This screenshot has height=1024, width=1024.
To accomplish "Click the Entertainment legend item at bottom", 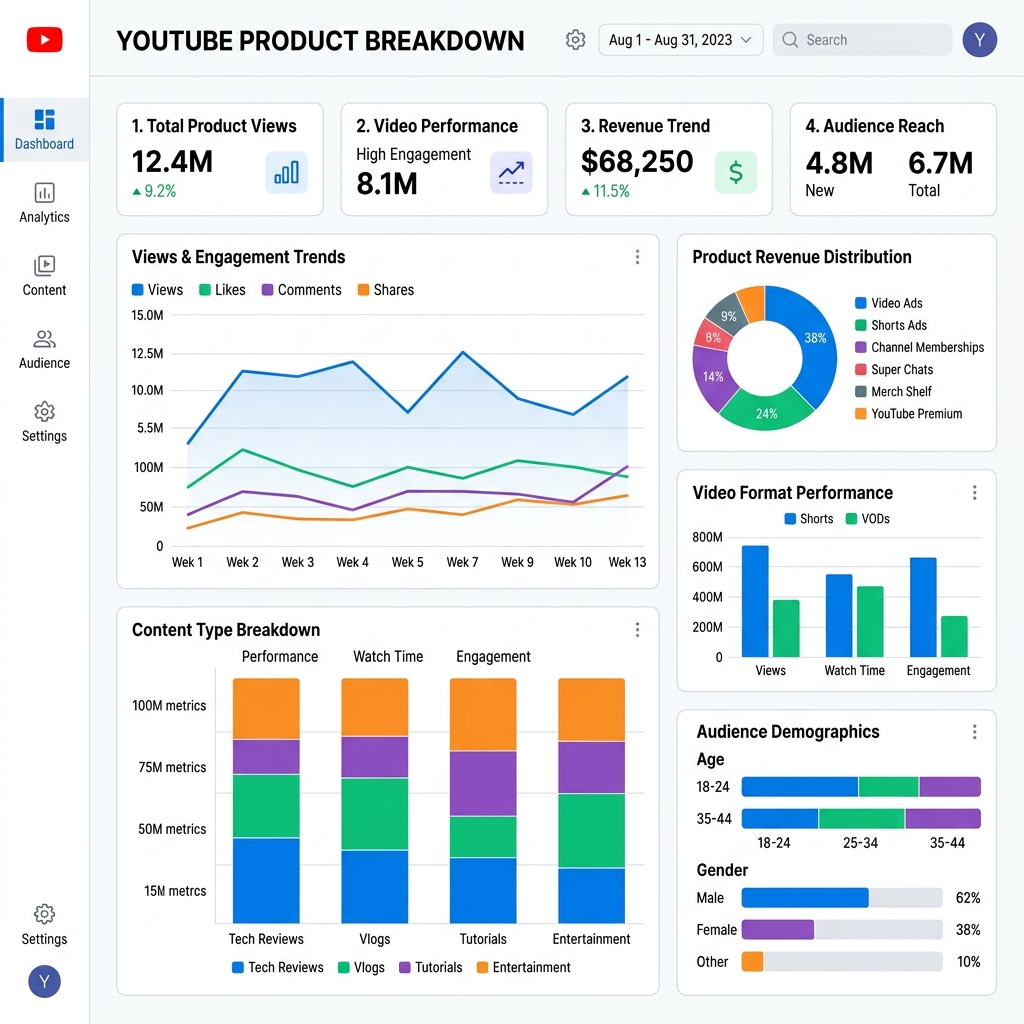I will point(524,967).
